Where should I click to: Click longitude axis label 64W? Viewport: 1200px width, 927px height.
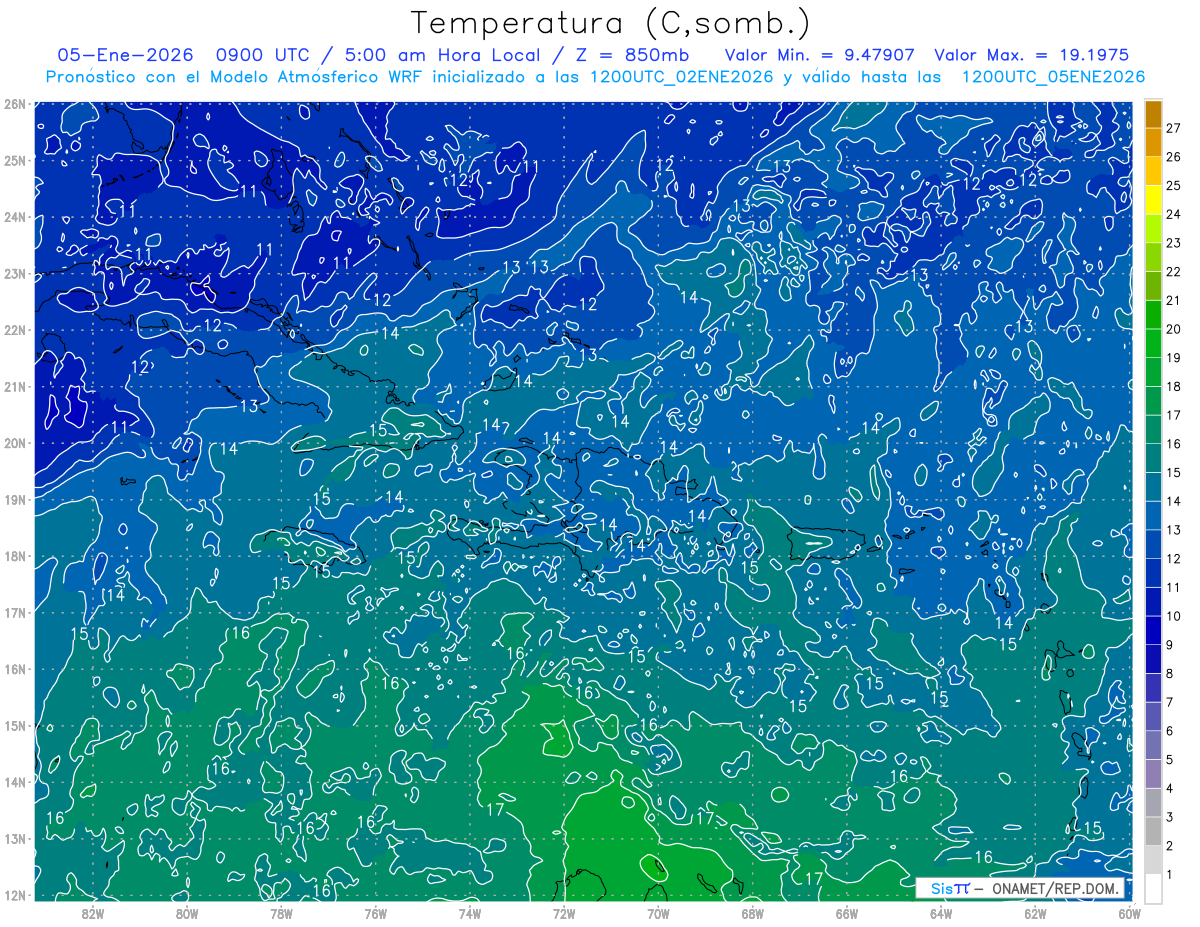pos(940,913)
